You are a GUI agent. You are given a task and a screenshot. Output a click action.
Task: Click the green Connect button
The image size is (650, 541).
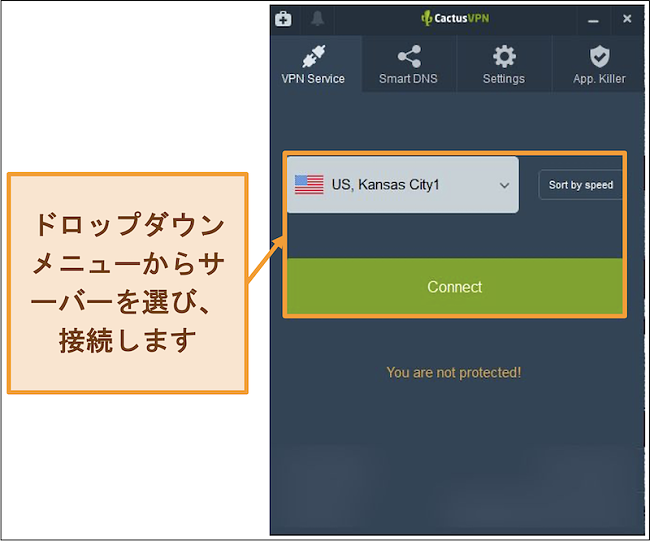pos(455,286)
